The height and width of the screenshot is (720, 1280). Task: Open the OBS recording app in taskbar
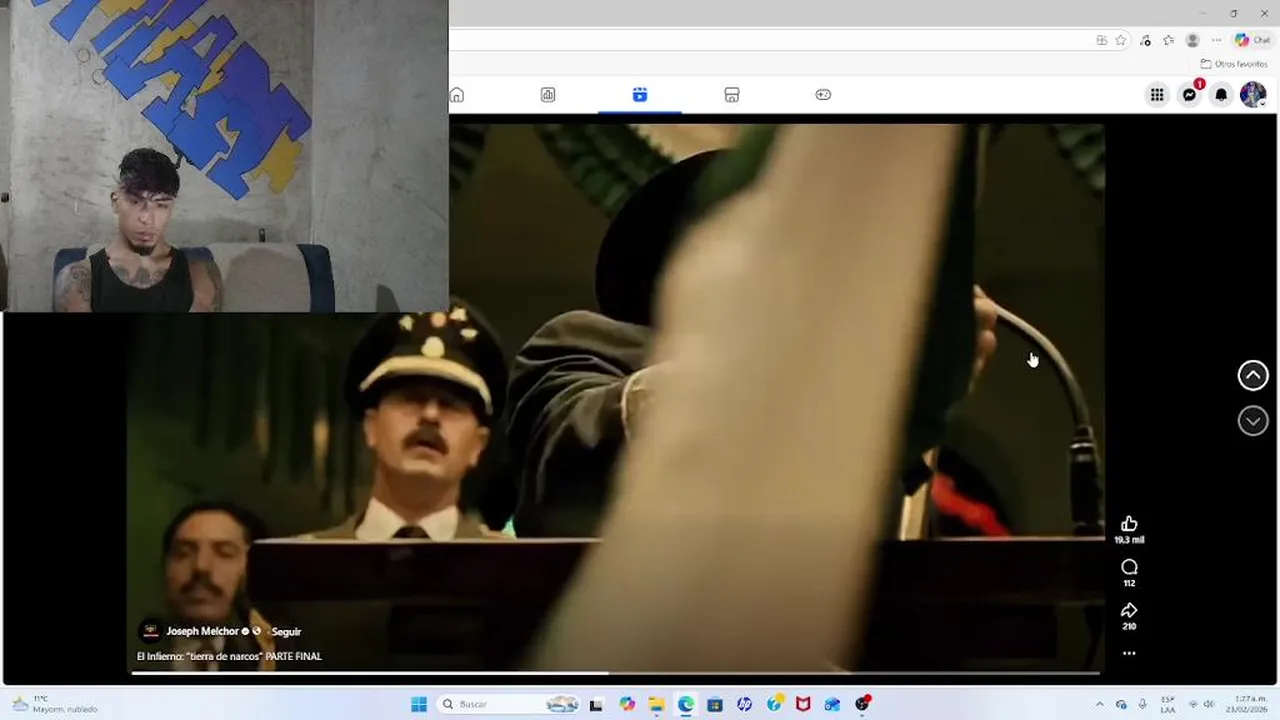coord(862,704)
